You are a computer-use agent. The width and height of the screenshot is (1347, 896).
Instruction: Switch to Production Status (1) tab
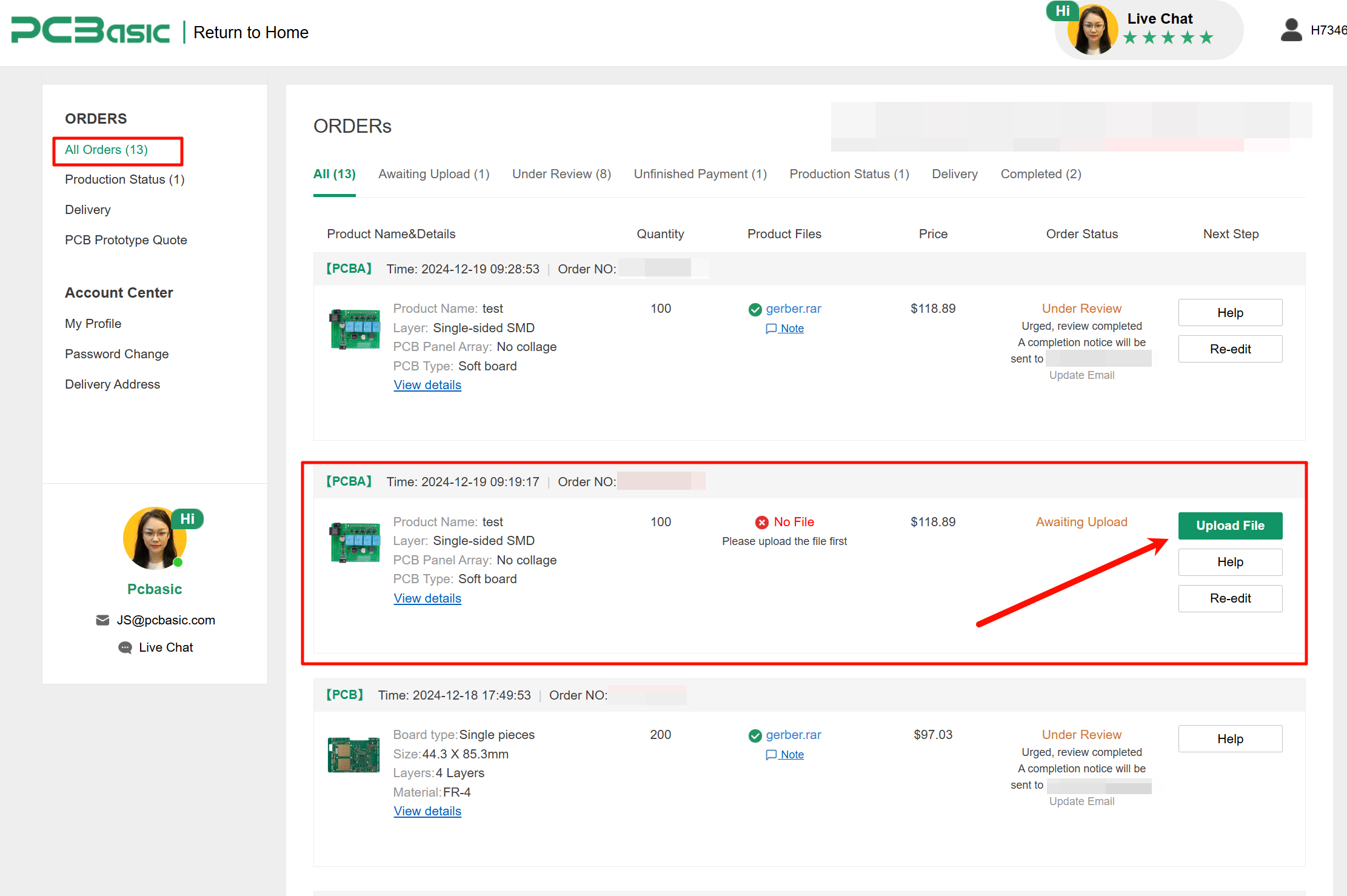click(x=849, y=174)
